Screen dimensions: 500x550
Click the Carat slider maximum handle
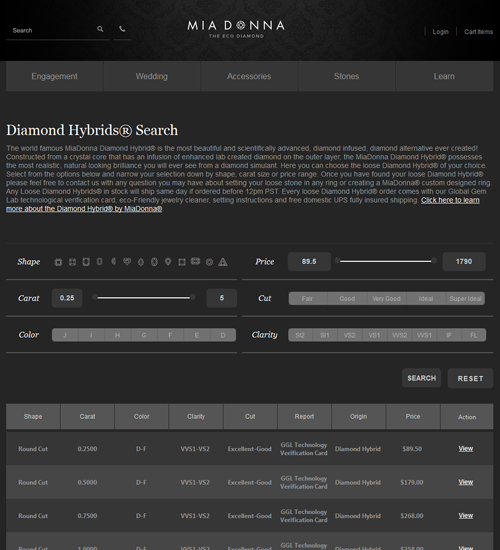[192, 297]
